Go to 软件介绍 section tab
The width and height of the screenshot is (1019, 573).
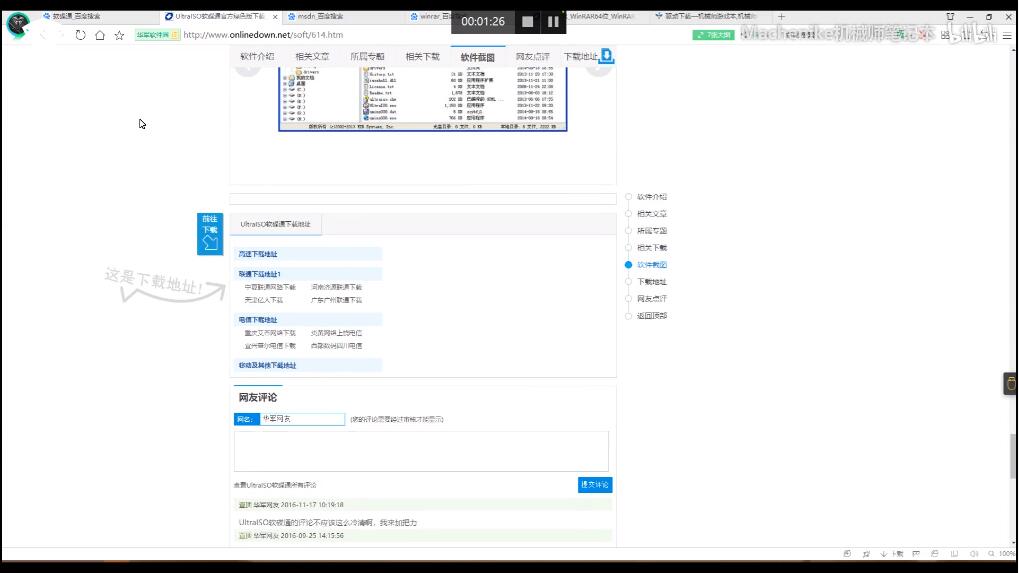[x=257, y=57]
